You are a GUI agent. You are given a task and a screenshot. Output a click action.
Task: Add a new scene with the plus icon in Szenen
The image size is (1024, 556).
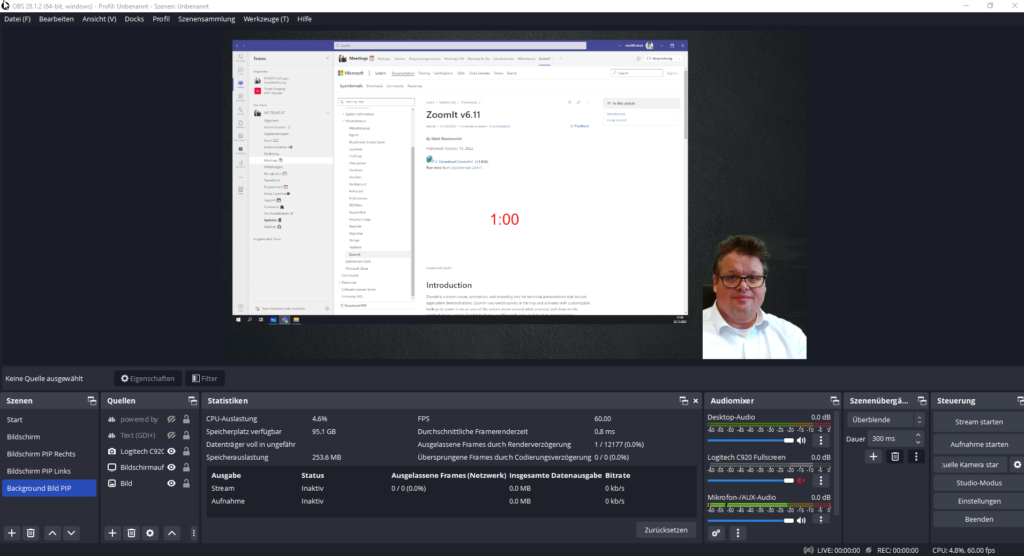[x=12, y=533]
